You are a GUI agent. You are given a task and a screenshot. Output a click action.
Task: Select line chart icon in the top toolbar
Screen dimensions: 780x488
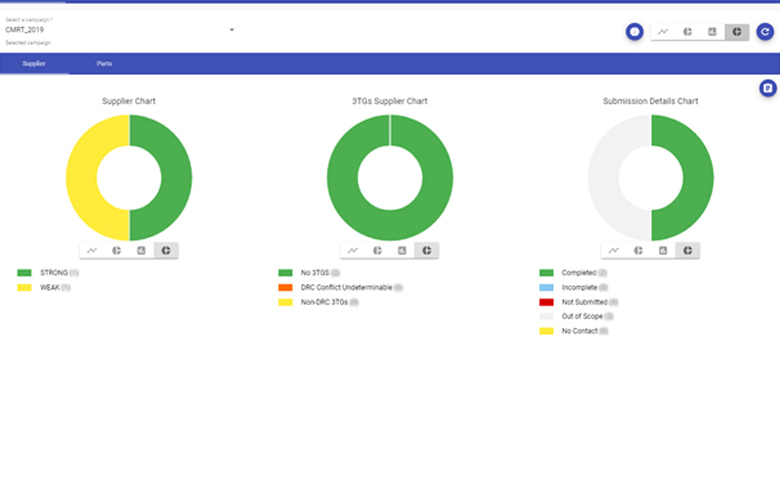coord(663,32)
